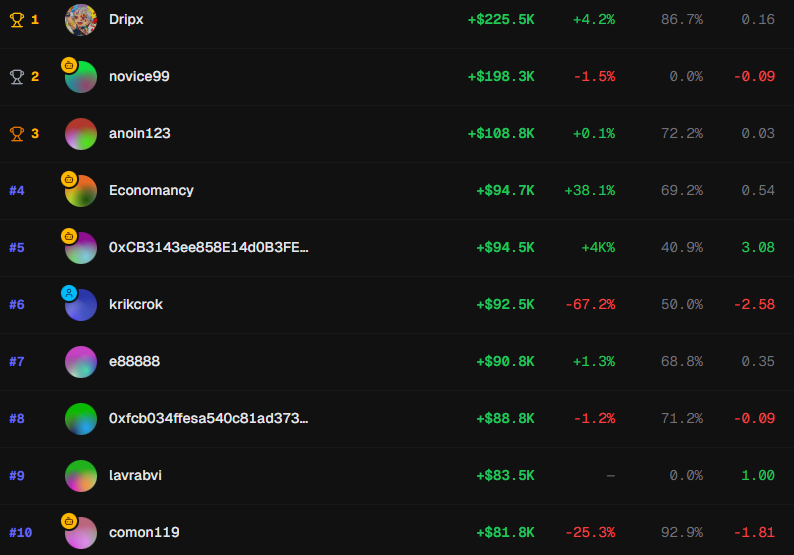Screen dimensions: 794x555
Task: Click the 40.9% win rate value
Action: click(x=682, y=248)
